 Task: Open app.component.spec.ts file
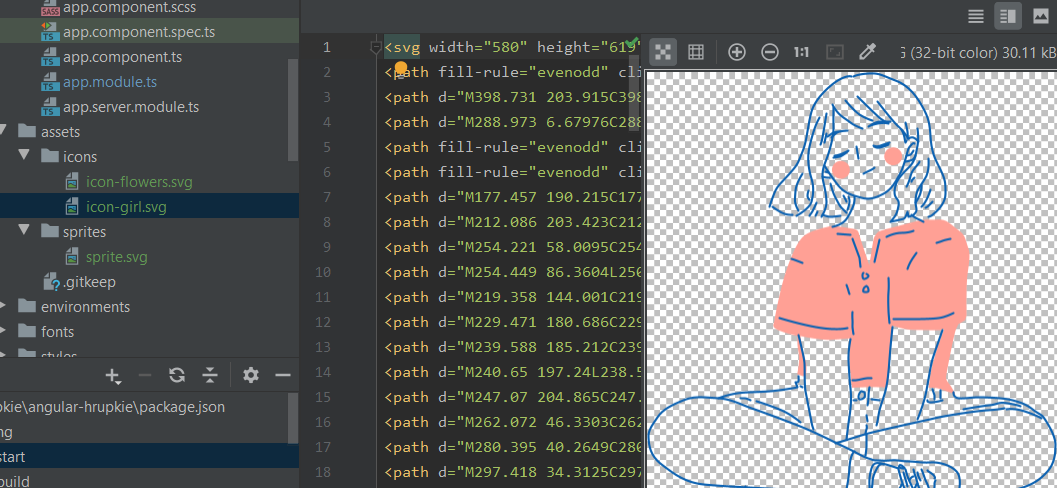pos(139,32)
